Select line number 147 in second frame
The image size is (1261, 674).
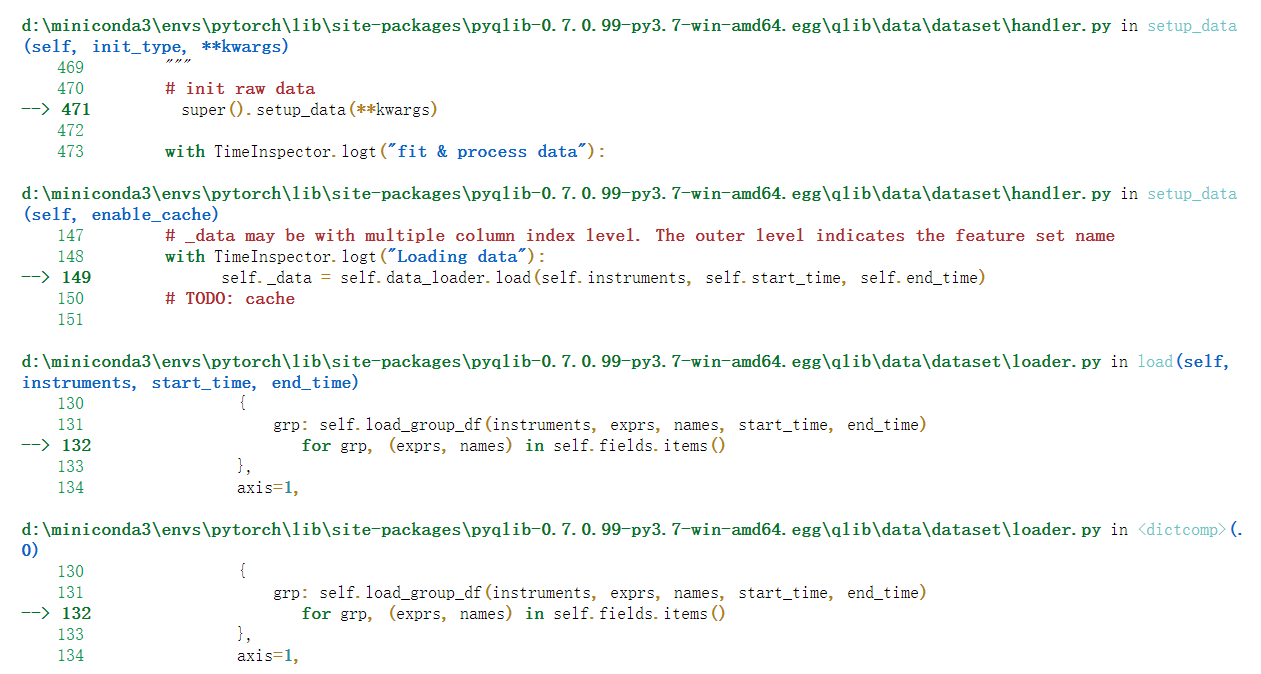point(76,235)
